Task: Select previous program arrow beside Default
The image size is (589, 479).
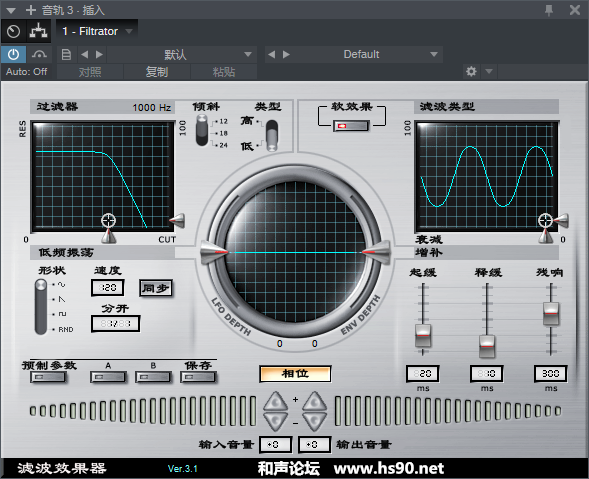Action: (271, 55)
